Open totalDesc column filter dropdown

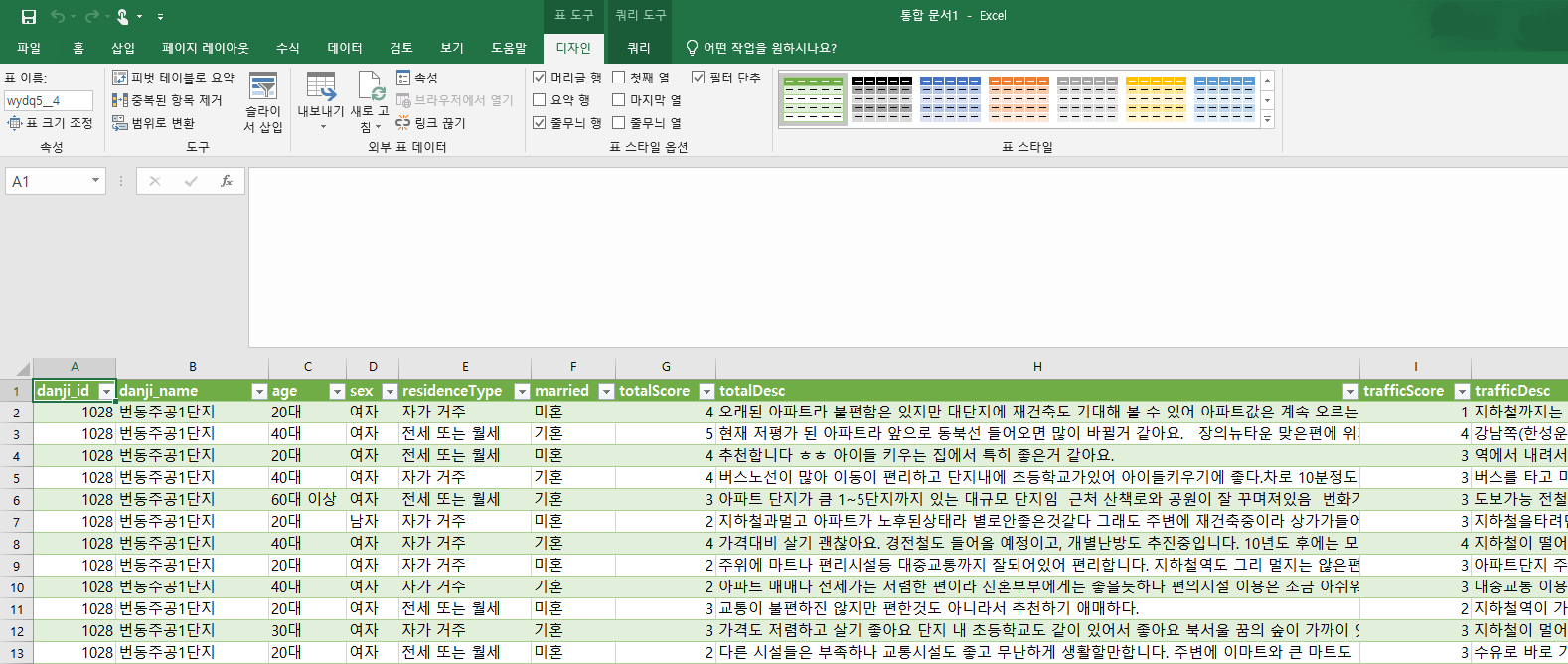(x=1350, y=392)
